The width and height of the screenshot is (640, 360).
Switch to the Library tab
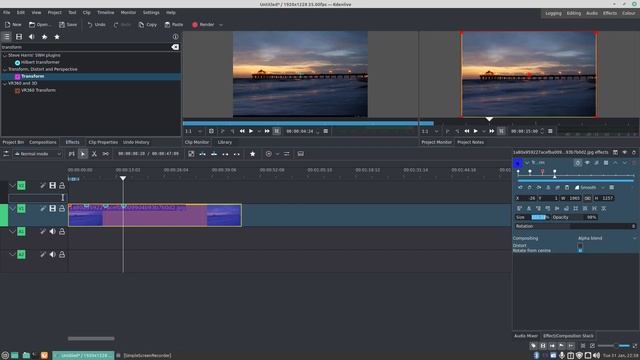point(224,142)
